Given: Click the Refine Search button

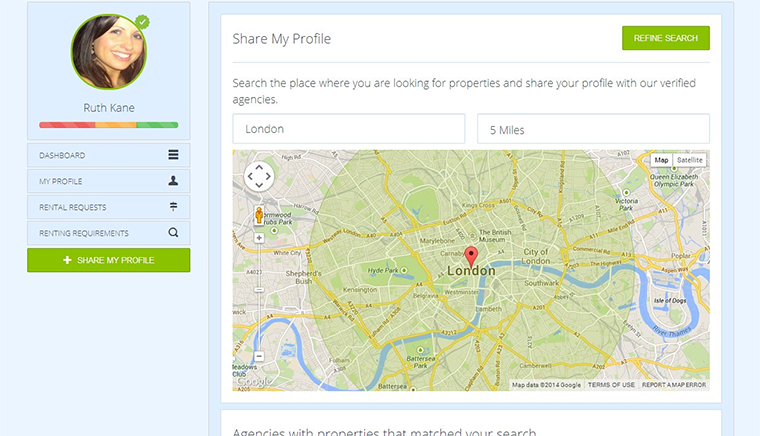Looking at the screenshot, I should [665, 38].
